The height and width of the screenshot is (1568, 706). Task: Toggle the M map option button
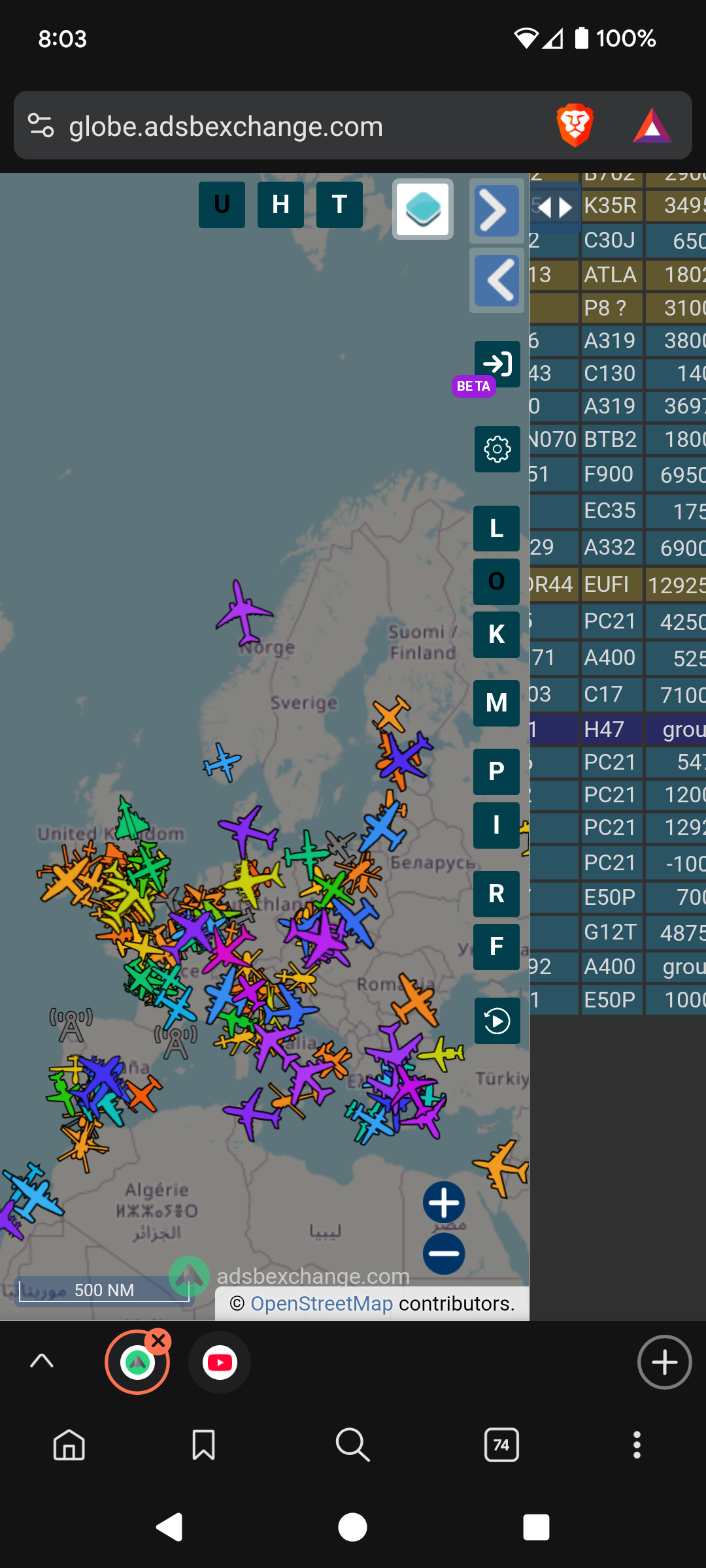click(497, 703)
